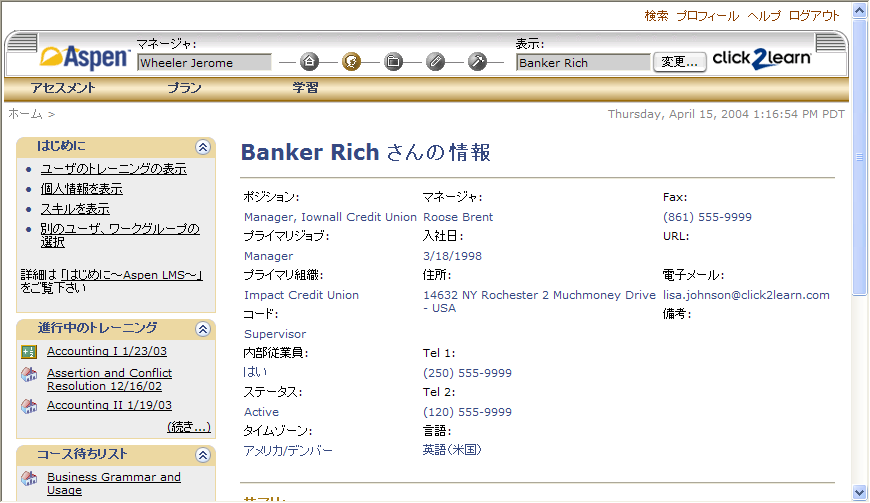Viewport: 870px width, 503px height.
Task: Click the vertical scrollbar down arrow
Action: point(860,492)
